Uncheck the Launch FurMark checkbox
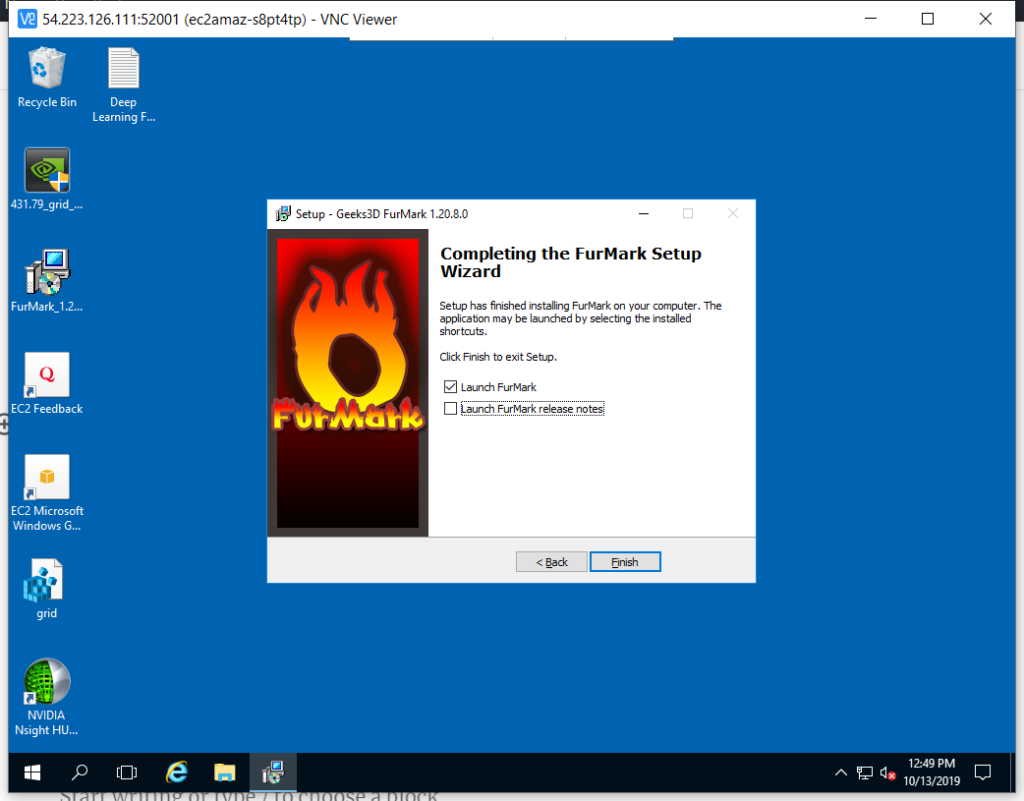 click(450, 387)
